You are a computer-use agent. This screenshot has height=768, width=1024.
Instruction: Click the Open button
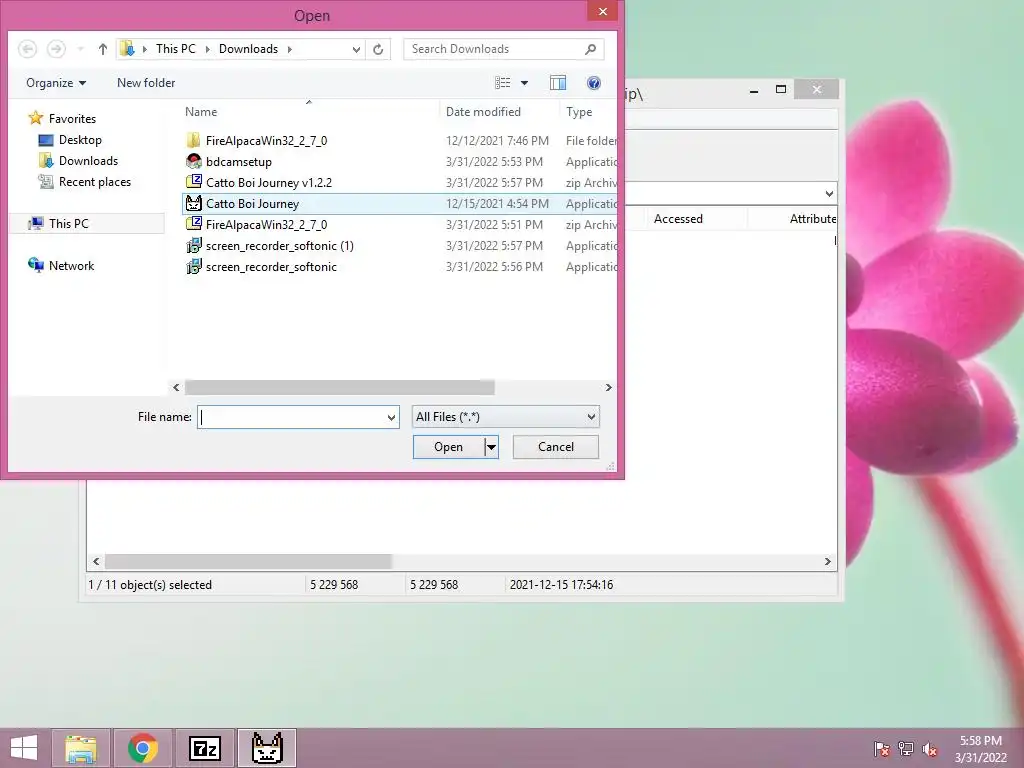[449, 447]
